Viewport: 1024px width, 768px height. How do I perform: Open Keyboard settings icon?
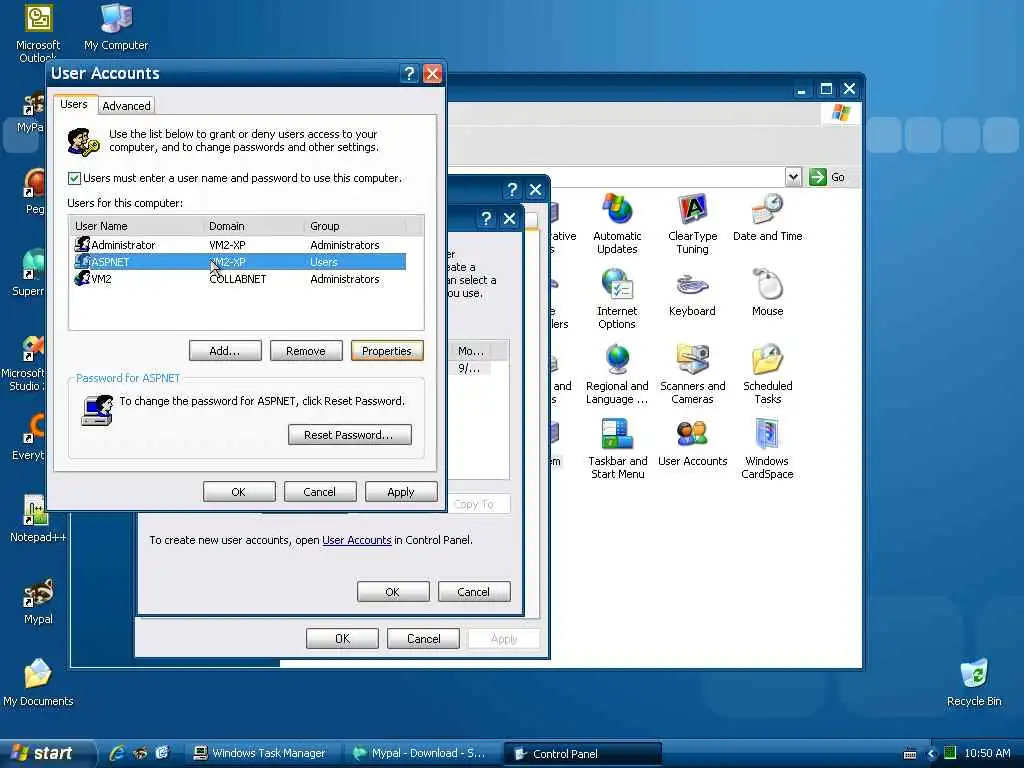pyautogui.click(x=692, y=293)
